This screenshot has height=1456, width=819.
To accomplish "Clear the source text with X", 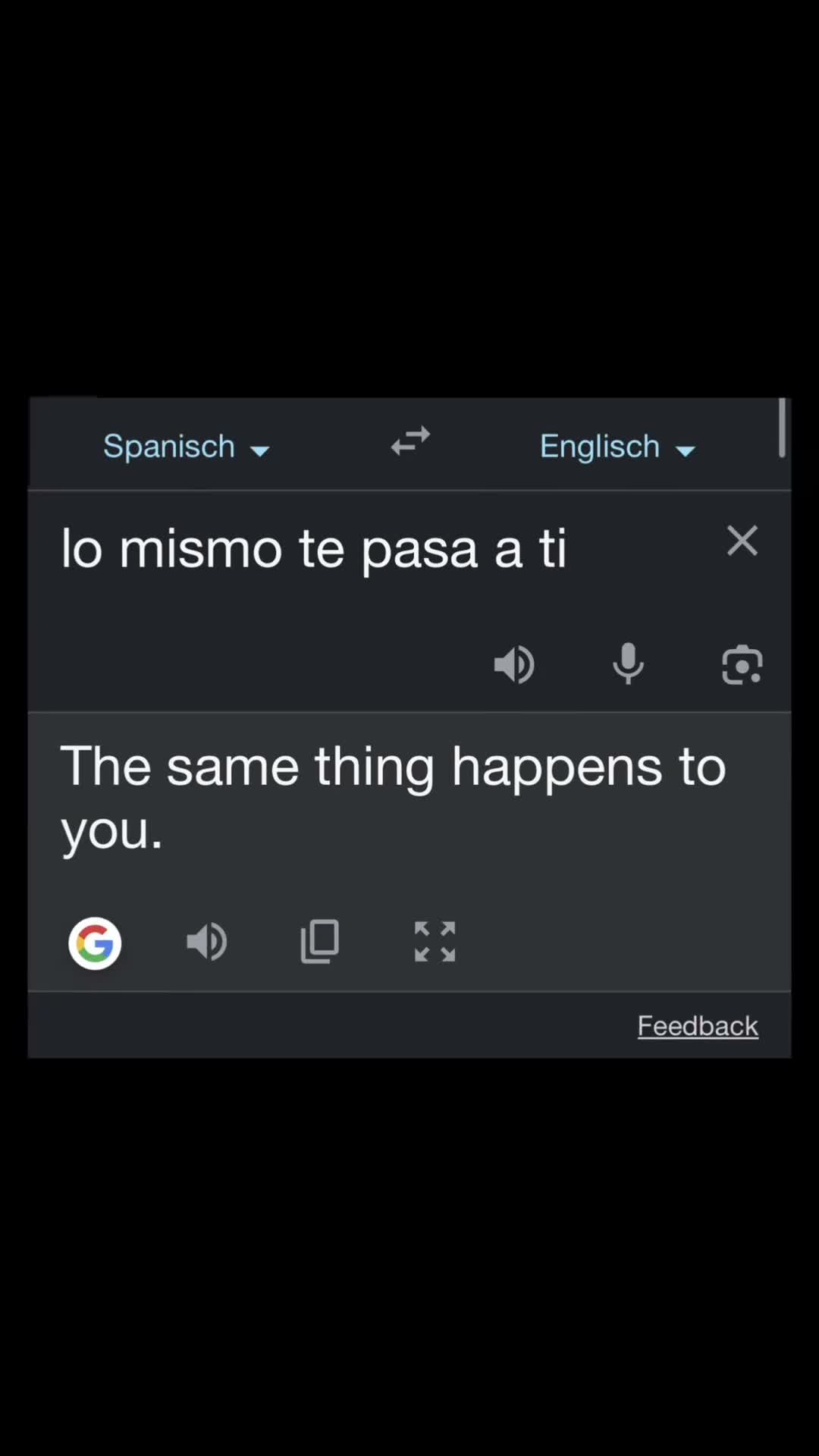I will [742, 541].
